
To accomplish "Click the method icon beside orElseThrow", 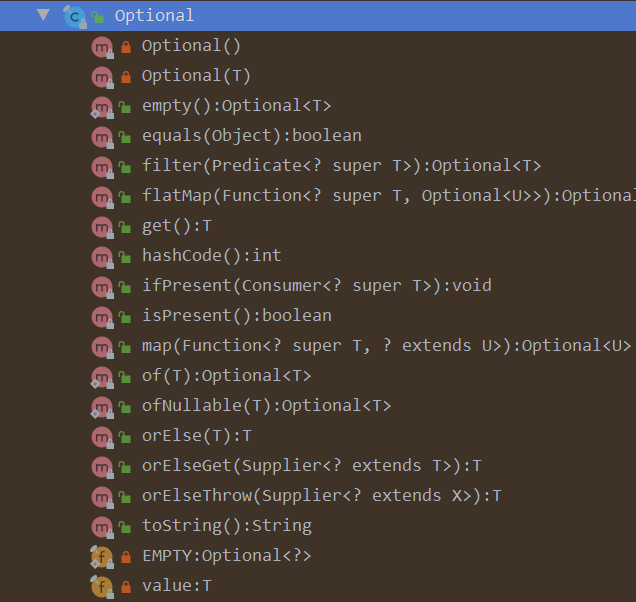I will coord(102,498).
